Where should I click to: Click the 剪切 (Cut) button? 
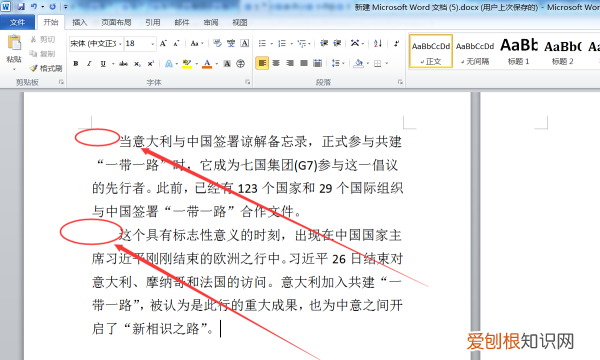pyautogui.click(x=43, y=39)
